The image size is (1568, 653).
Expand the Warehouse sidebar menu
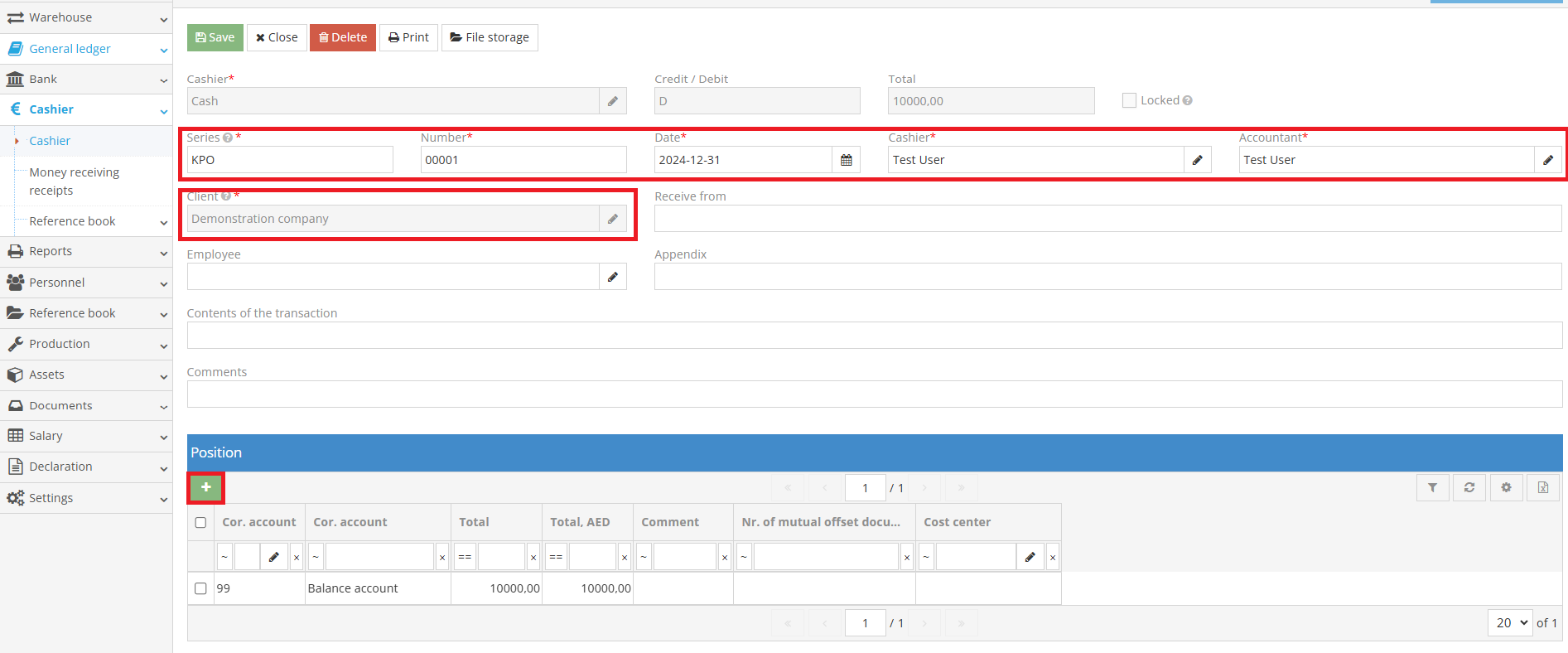pyautogui.click(x=86, y=17)
